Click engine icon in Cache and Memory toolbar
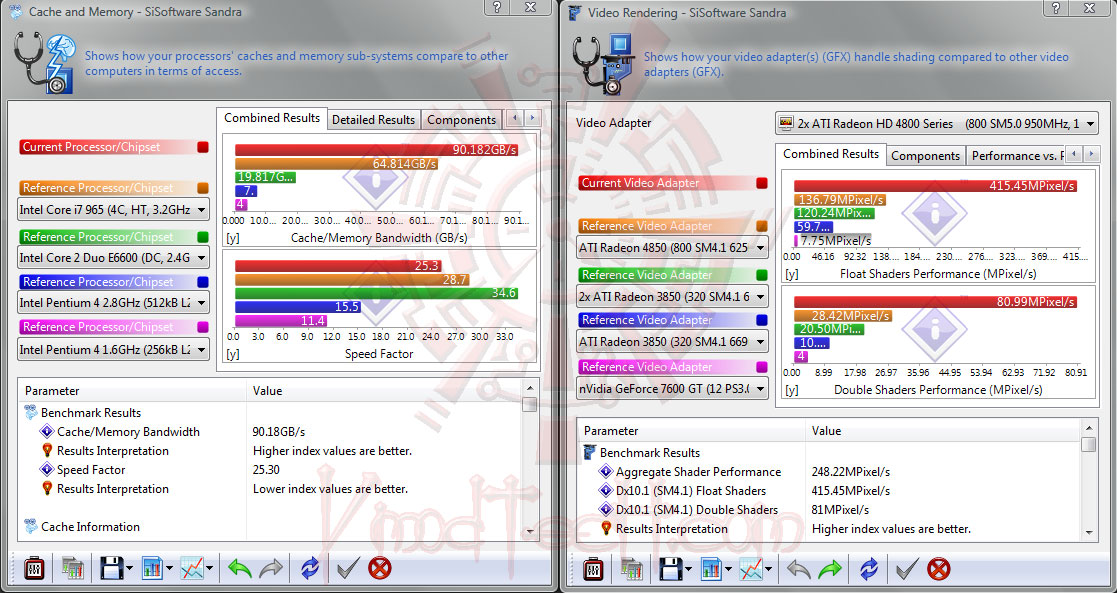This screenshot has width=1117, height=593. (x=33, y=568)
